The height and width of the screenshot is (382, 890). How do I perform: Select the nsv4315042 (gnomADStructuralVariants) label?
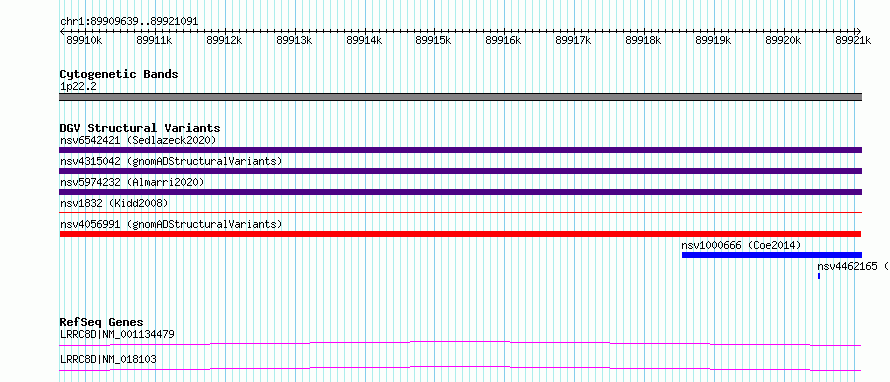(171, 161)
